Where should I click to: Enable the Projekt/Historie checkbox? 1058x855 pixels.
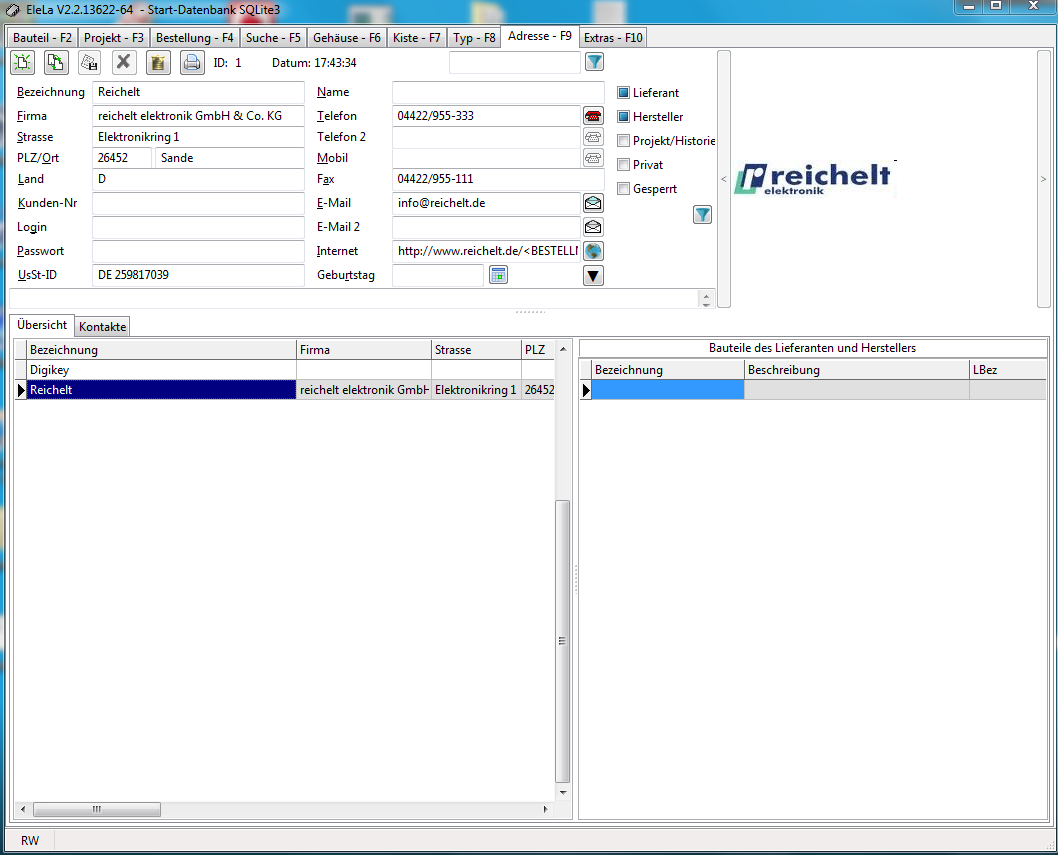pos(623,140)
